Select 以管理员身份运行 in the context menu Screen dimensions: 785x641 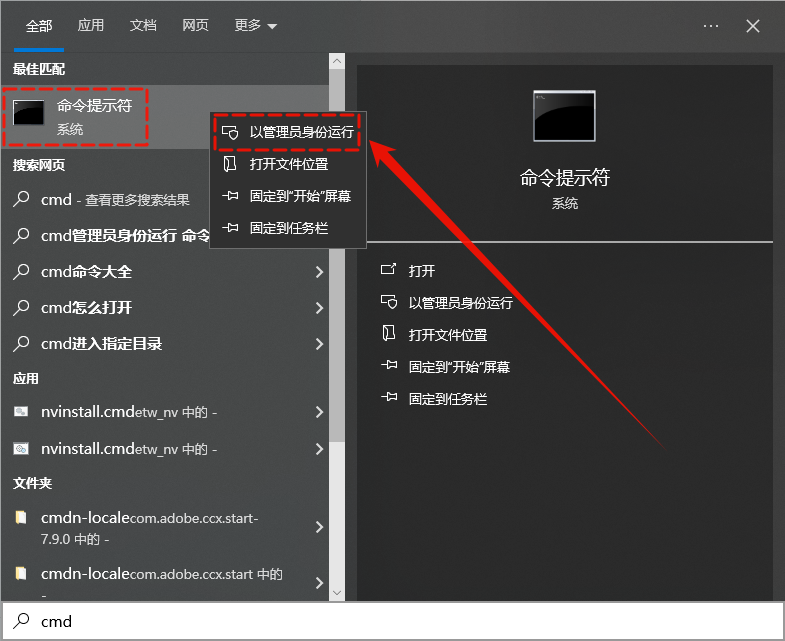click(288, 132)
